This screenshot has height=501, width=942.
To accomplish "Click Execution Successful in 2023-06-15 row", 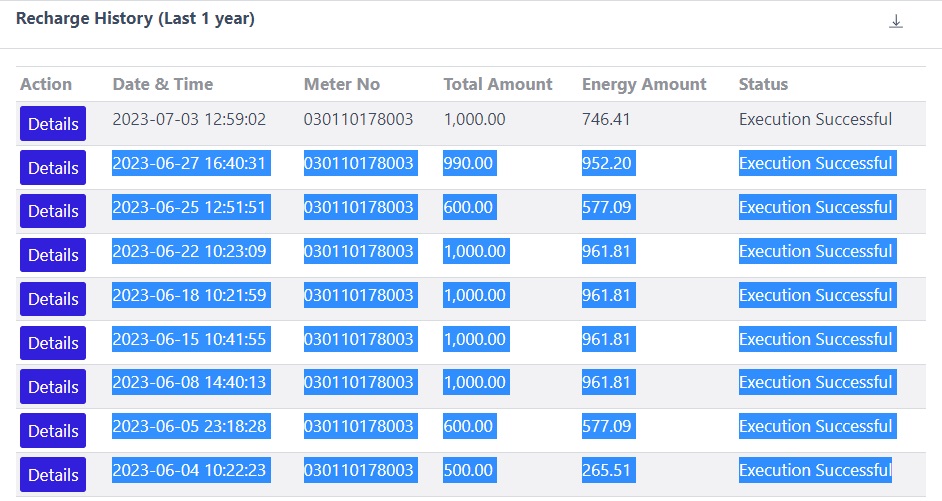I will point(818,339).
